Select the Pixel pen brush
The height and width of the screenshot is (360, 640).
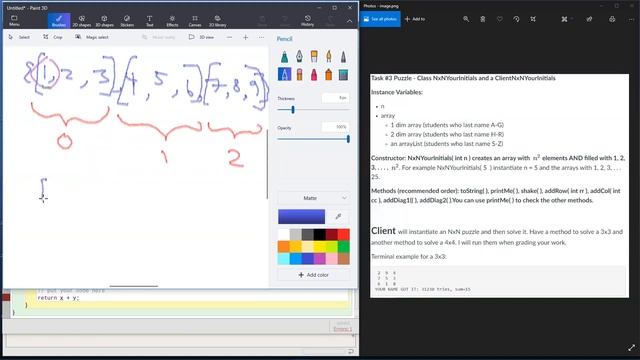pyautogui.click(x=343, y=57)
